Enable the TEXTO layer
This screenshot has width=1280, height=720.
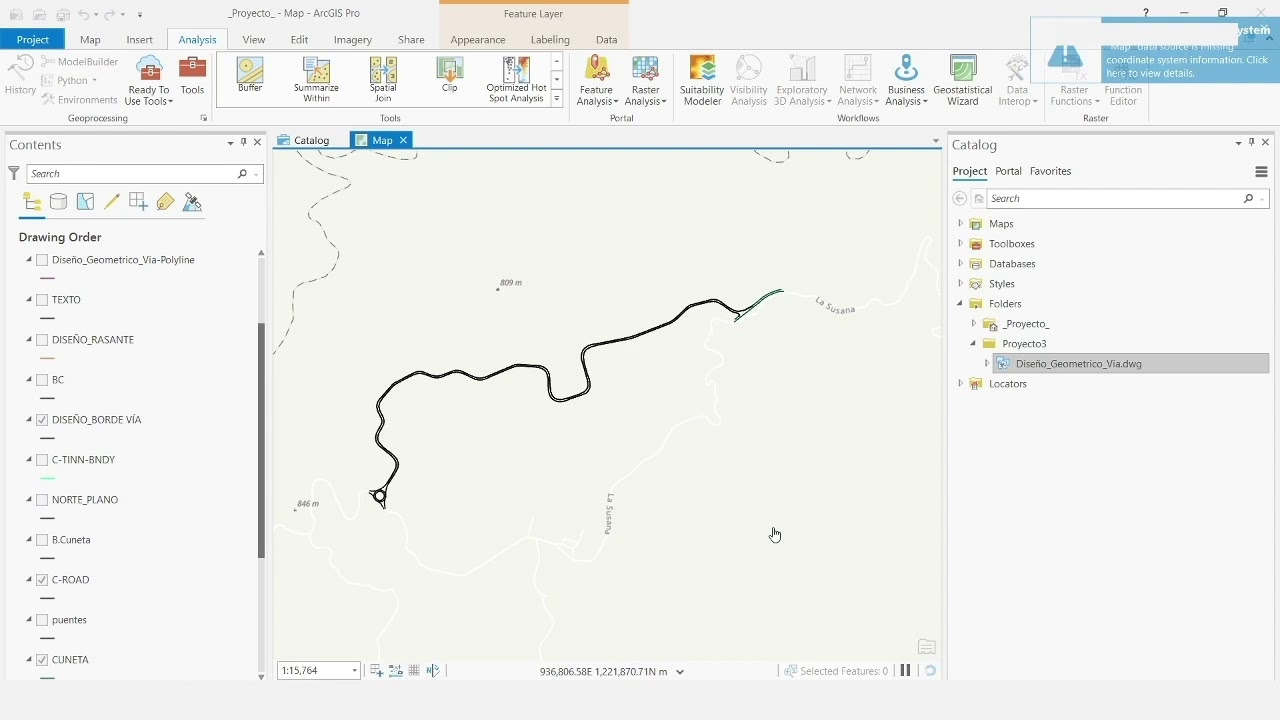[42, 300]
